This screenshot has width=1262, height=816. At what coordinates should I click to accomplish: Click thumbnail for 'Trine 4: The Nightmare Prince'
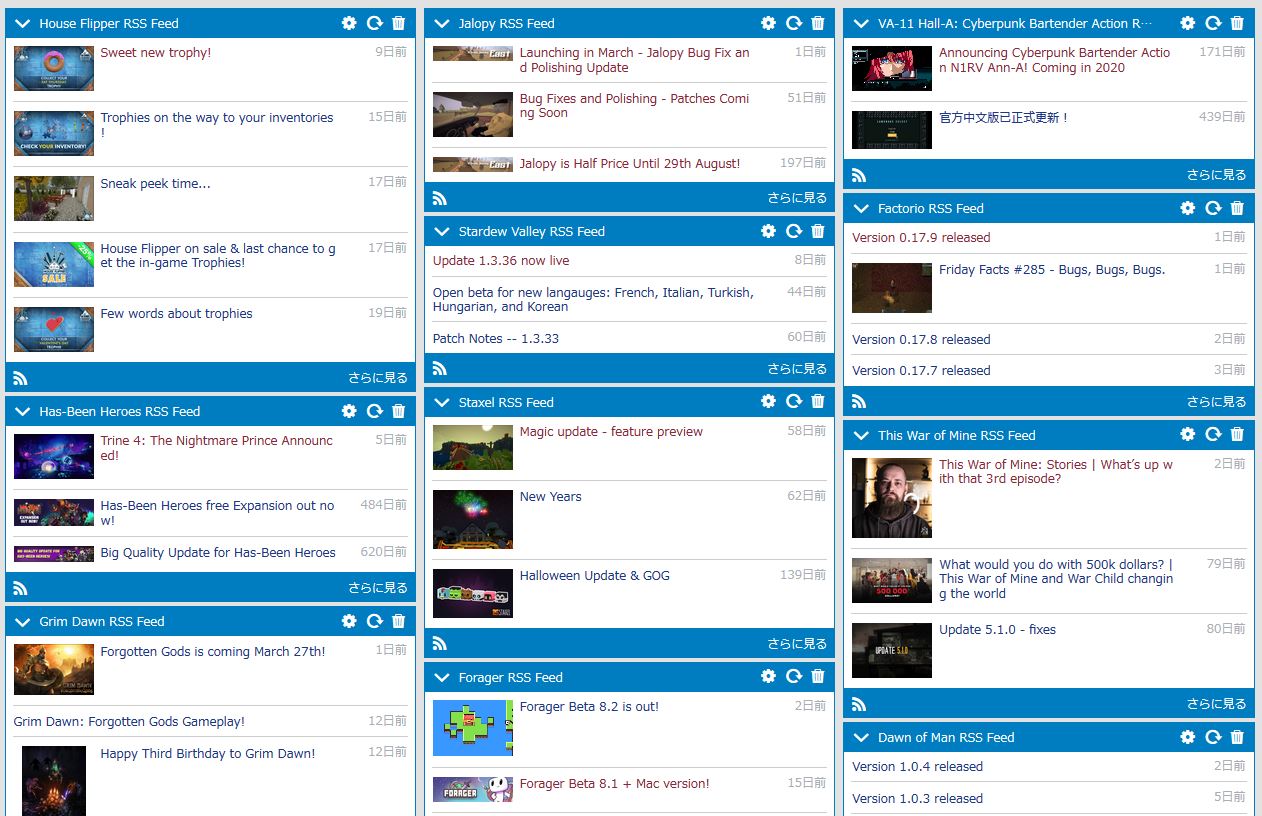[x=54, y=457]
